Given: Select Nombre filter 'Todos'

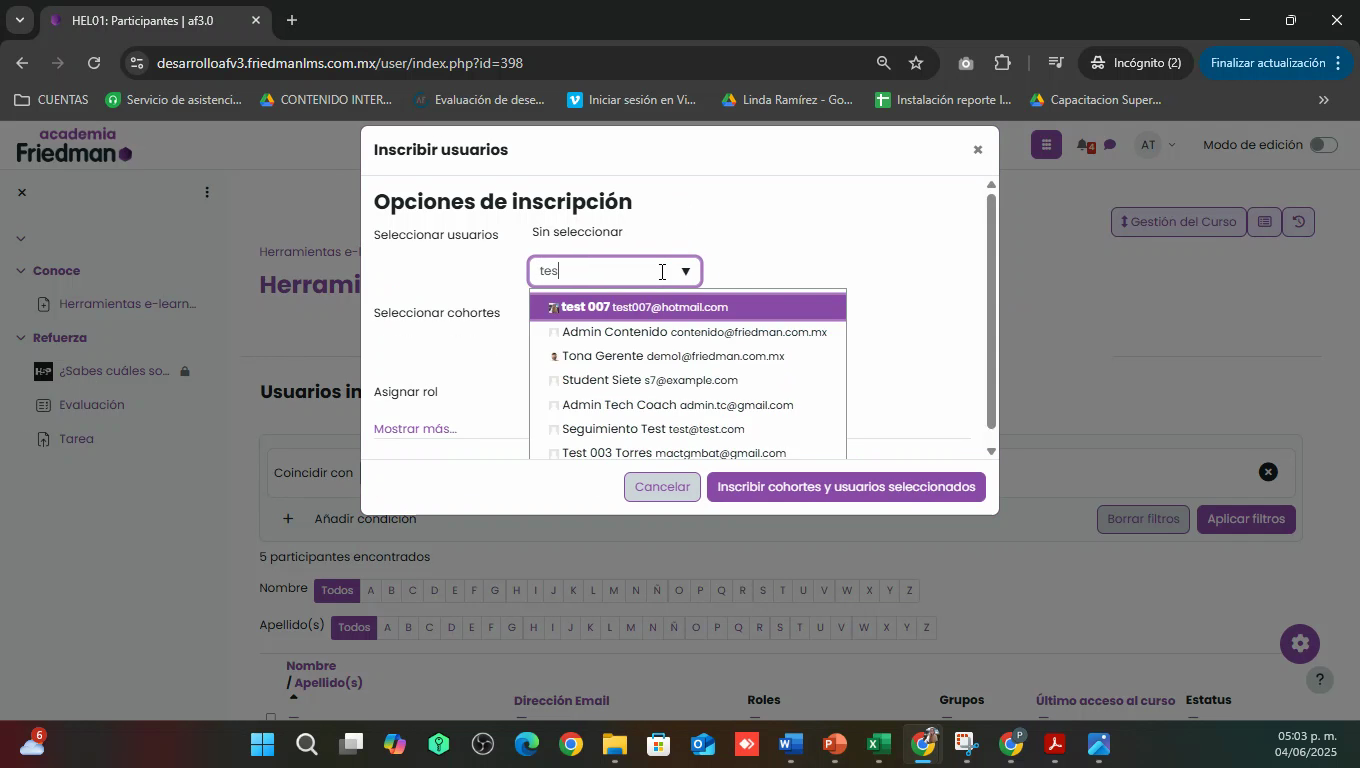Looking at the screenshot, I should 337,590.
